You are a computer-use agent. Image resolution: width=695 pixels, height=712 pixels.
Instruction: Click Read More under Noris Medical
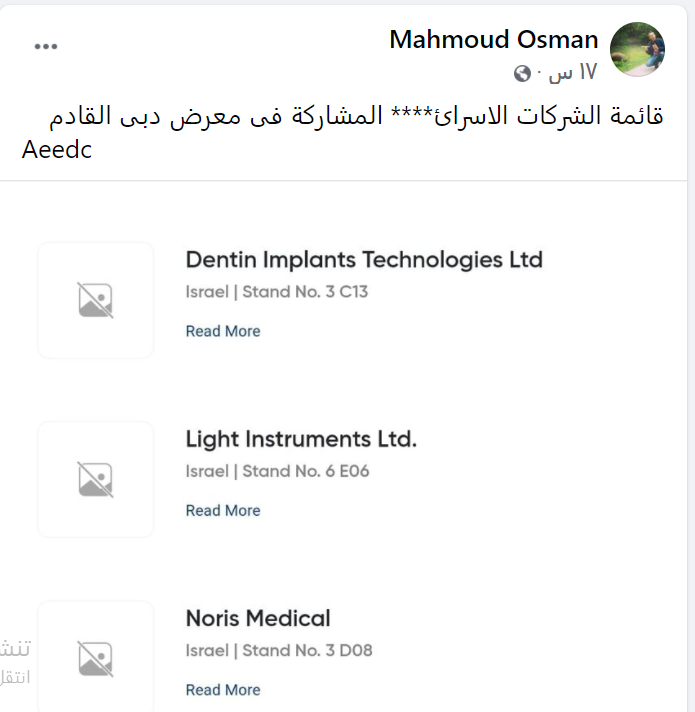[223, 690]
